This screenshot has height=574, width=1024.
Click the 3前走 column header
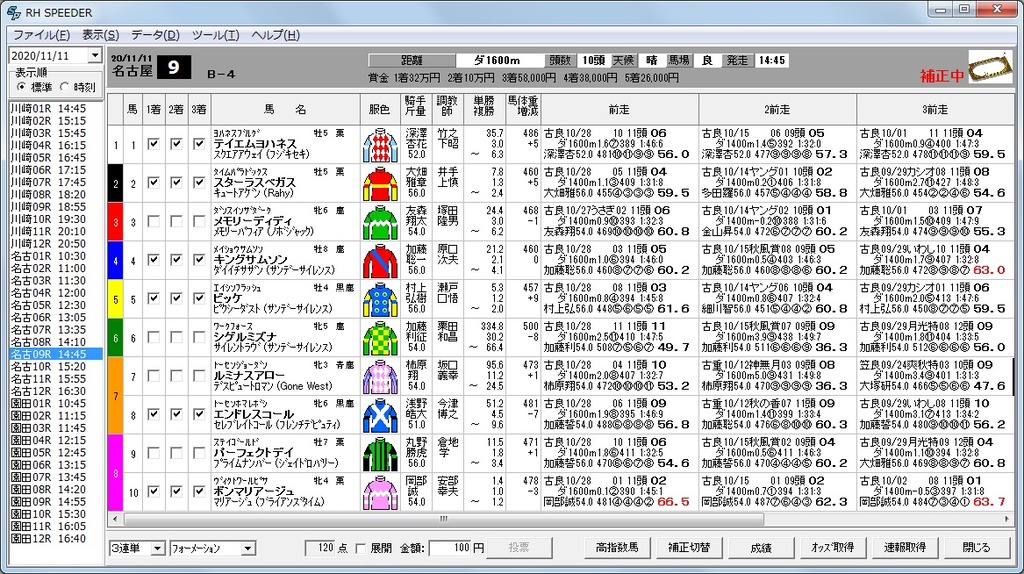(x=935, y=109)
